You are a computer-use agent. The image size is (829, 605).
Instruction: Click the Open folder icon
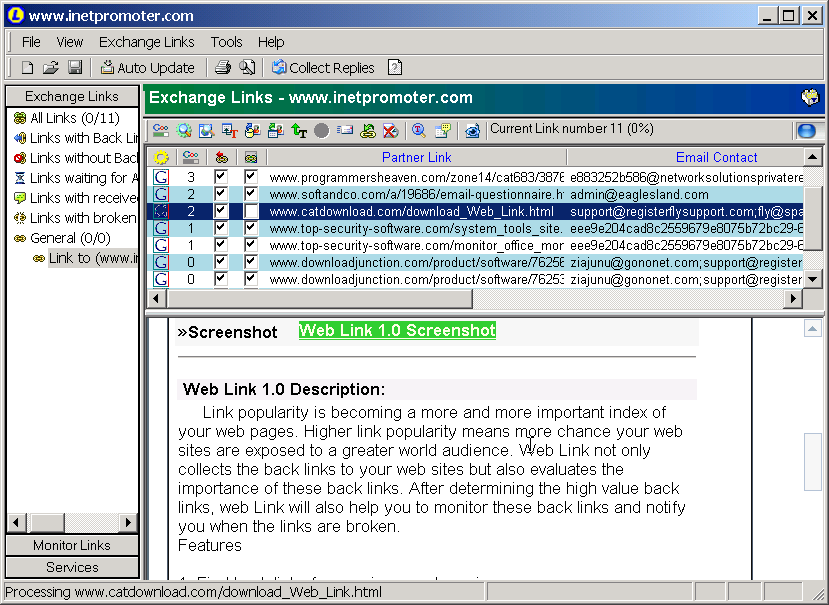pos(51,68)
